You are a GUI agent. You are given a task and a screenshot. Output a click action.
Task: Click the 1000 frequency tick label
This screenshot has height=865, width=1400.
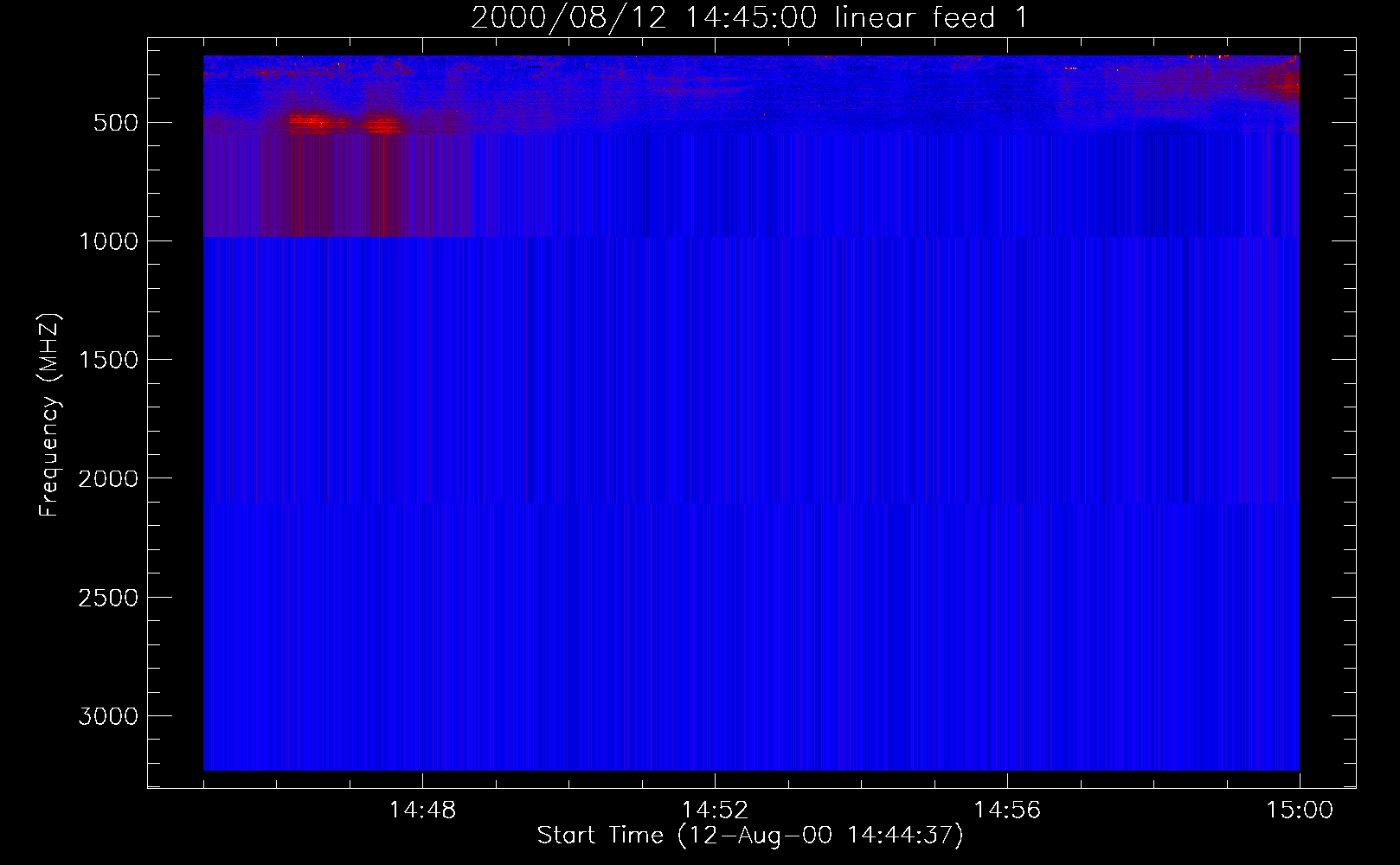[x=108, y=241]
